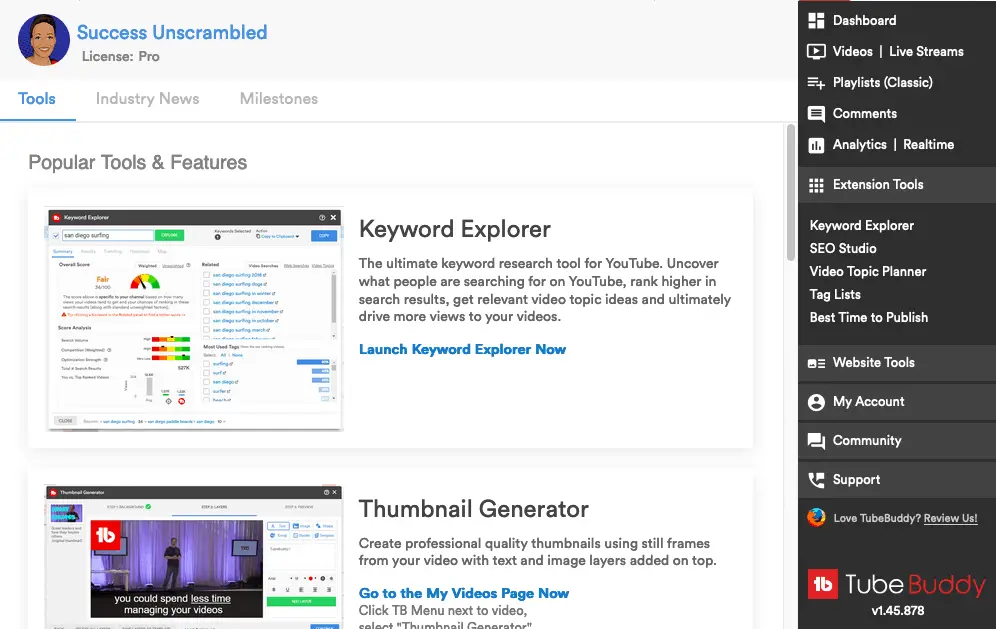The image size is (996, 629).
Task: Expand the My Account section
Action: [897, 402]
